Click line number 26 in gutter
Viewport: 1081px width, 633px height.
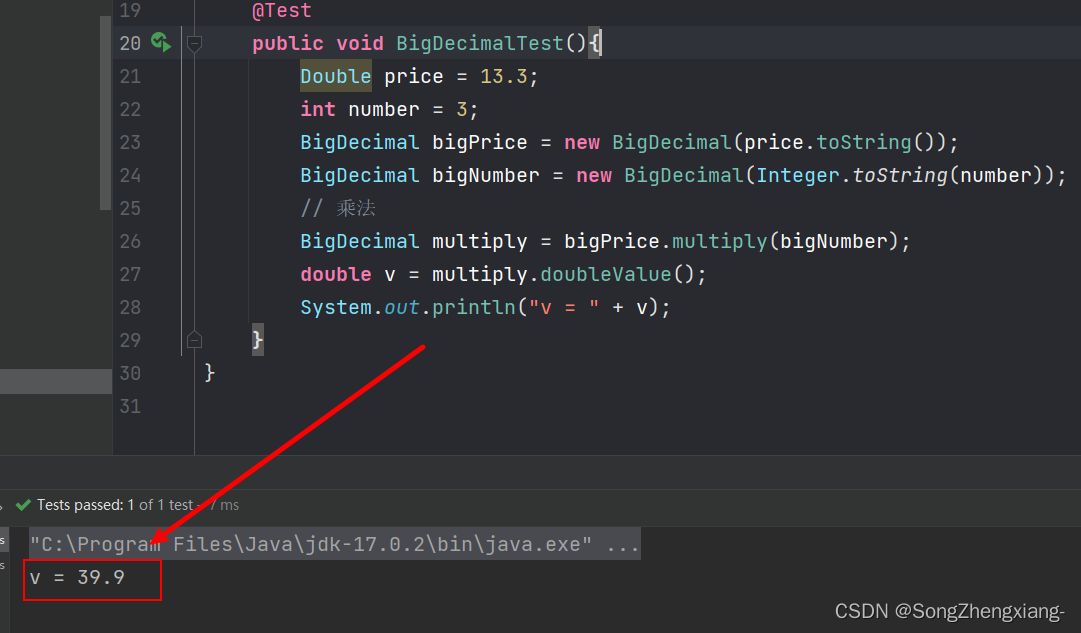(x=130, y=241)
